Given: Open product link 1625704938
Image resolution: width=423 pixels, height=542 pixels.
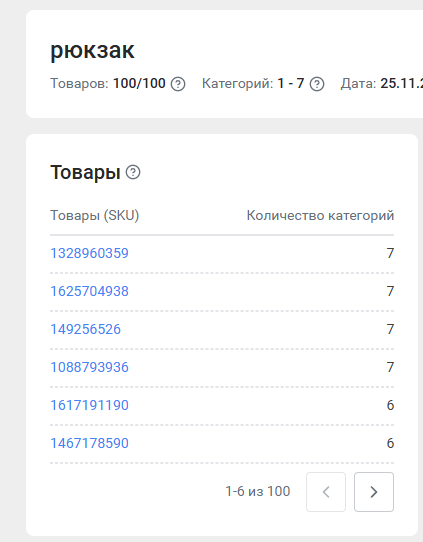Looking at the screenshot, I should click(90, 291).
